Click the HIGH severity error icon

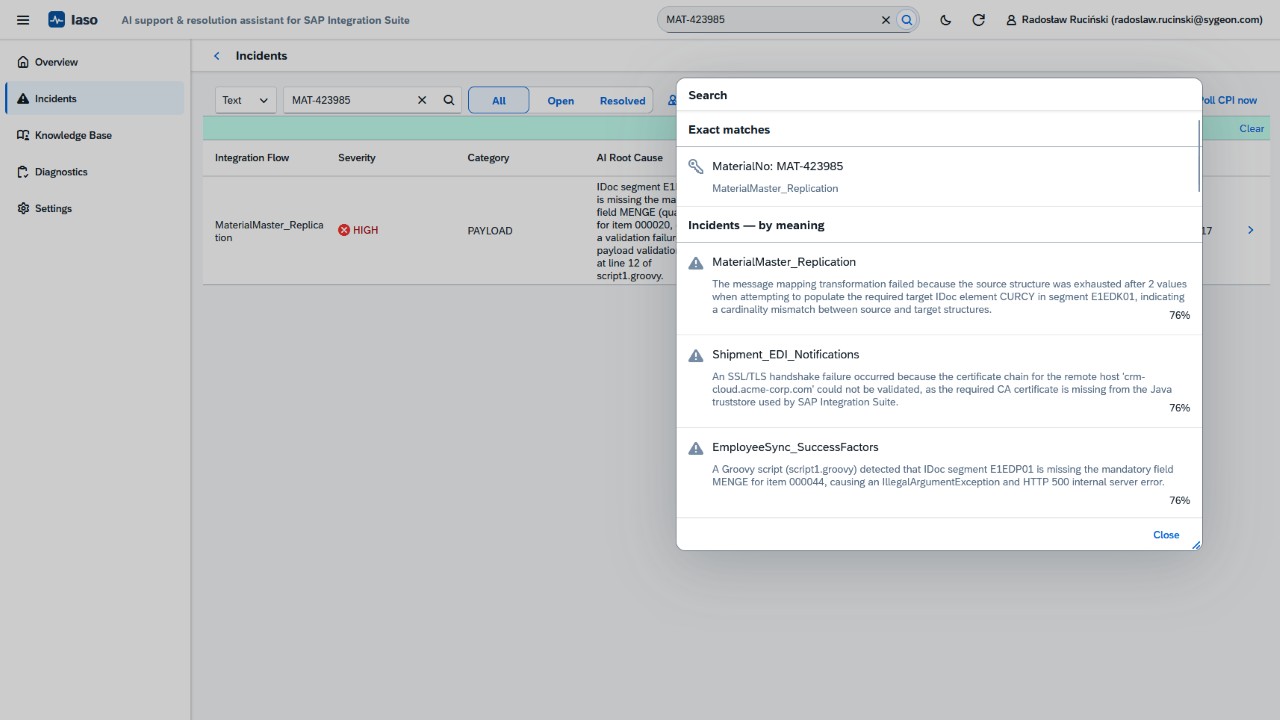click(x=344, y=230)
